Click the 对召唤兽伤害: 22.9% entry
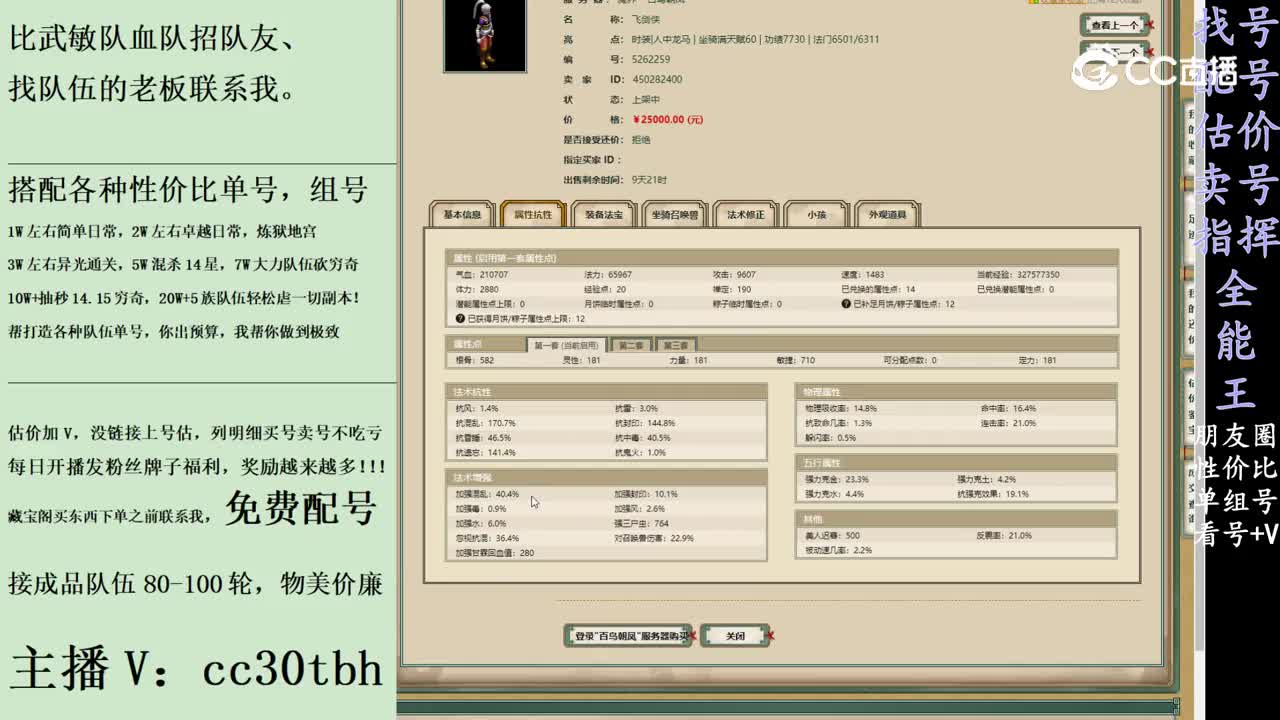1280x720 pixels. 654,538
